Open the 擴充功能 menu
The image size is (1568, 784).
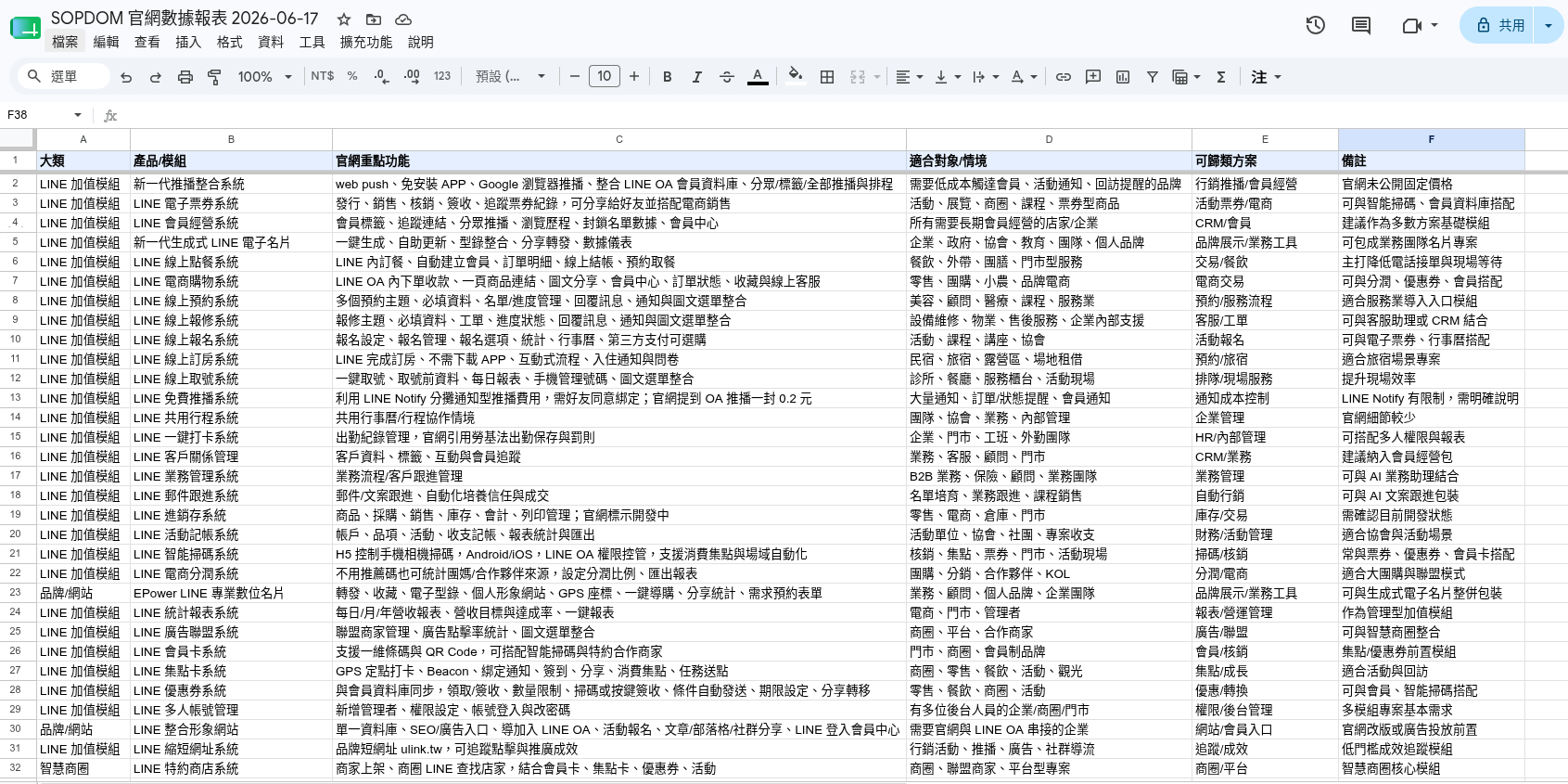pos(366,42)
